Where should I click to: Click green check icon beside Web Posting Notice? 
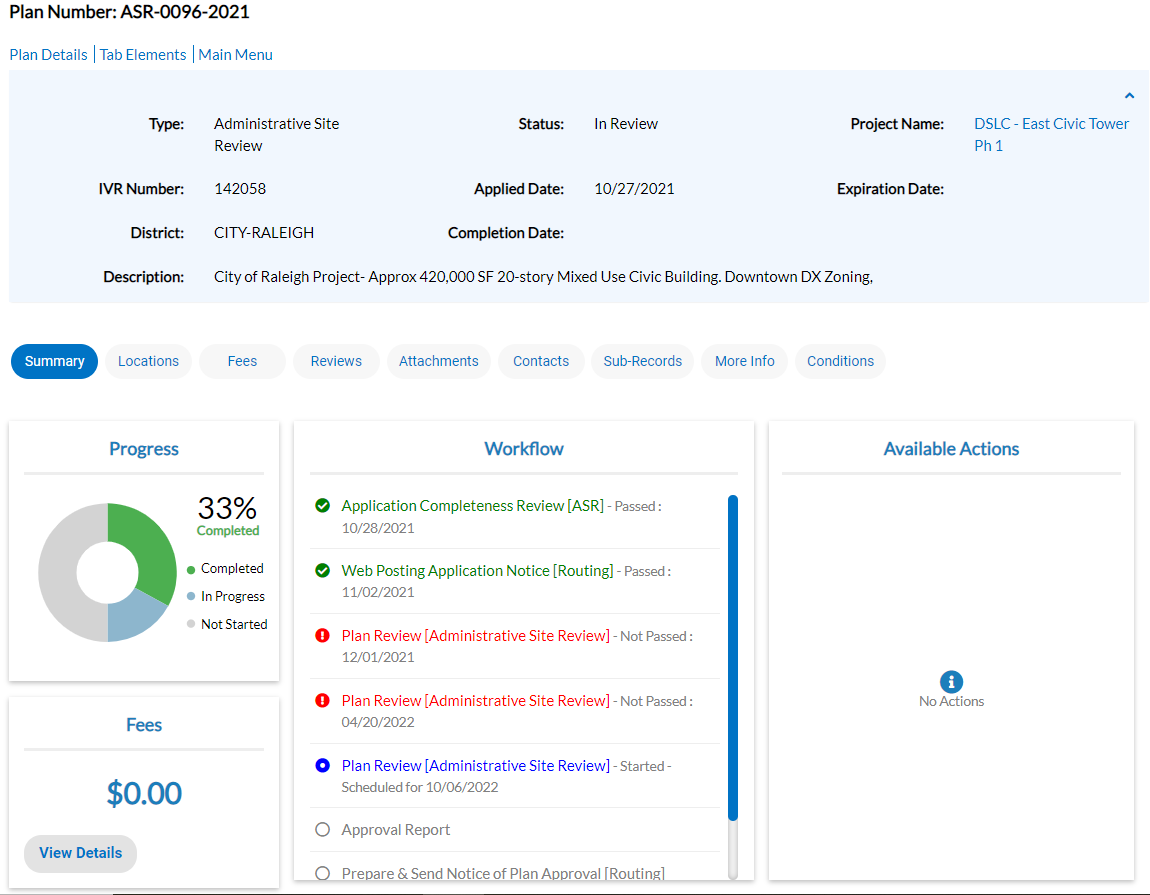point(322,571)
